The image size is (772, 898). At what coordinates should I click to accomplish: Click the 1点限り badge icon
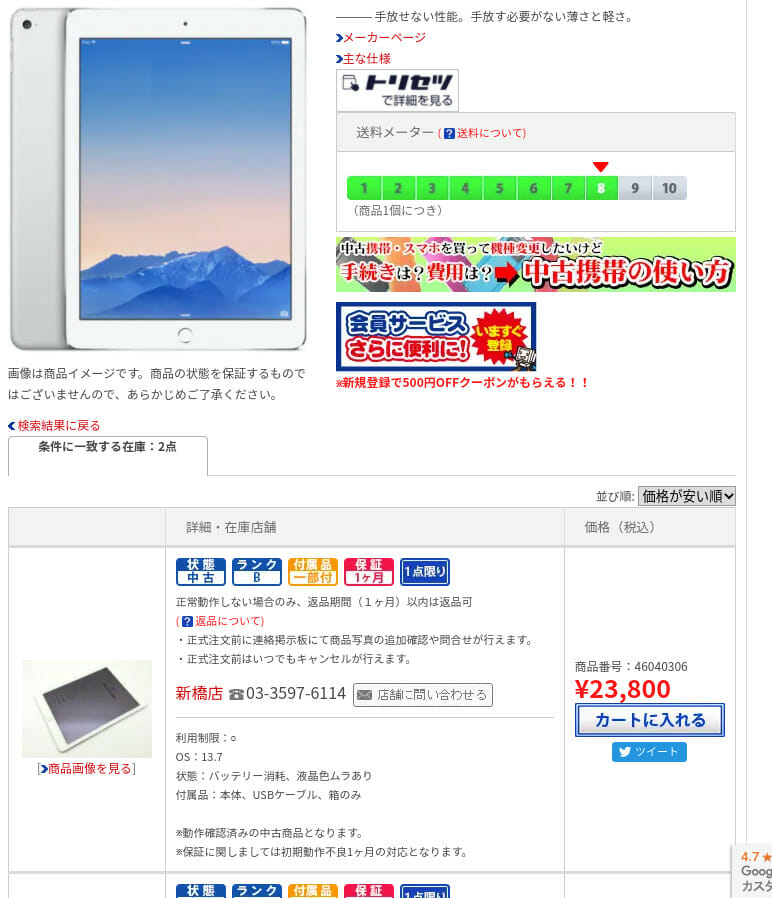(425, 572)
